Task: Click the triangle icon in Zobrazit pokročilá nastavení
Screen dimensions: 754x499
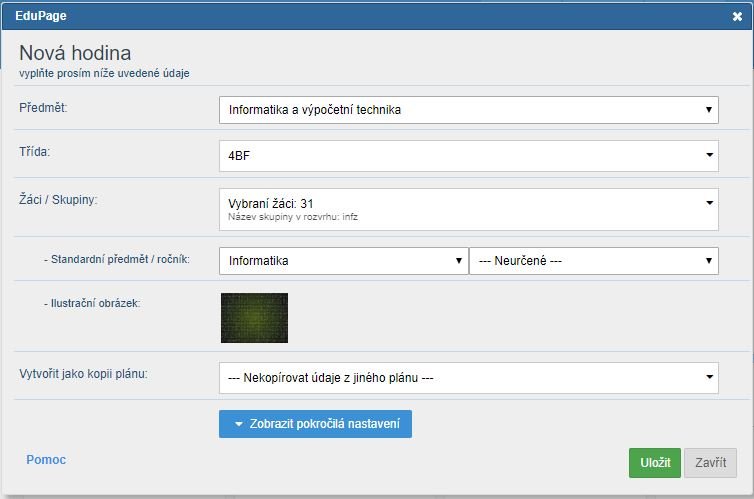Action: 239,425
